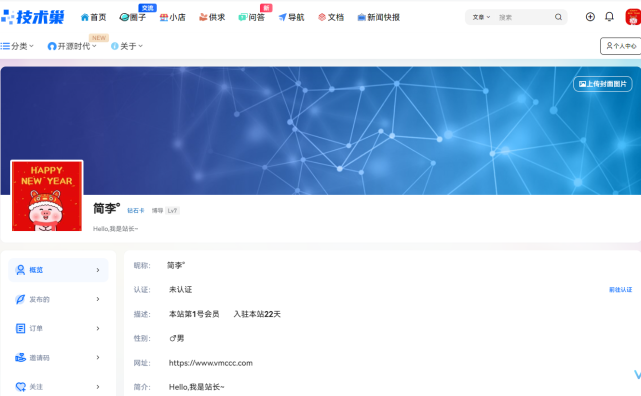Open the 文章 search type dropdown
641x396 pixels.
coord(481,17)
